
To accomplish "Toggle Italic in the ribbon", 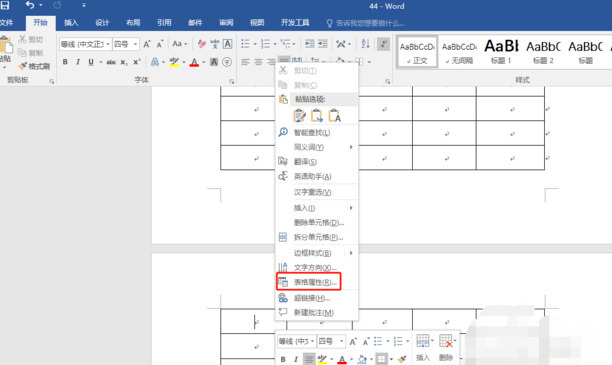I will click(78, 62).
